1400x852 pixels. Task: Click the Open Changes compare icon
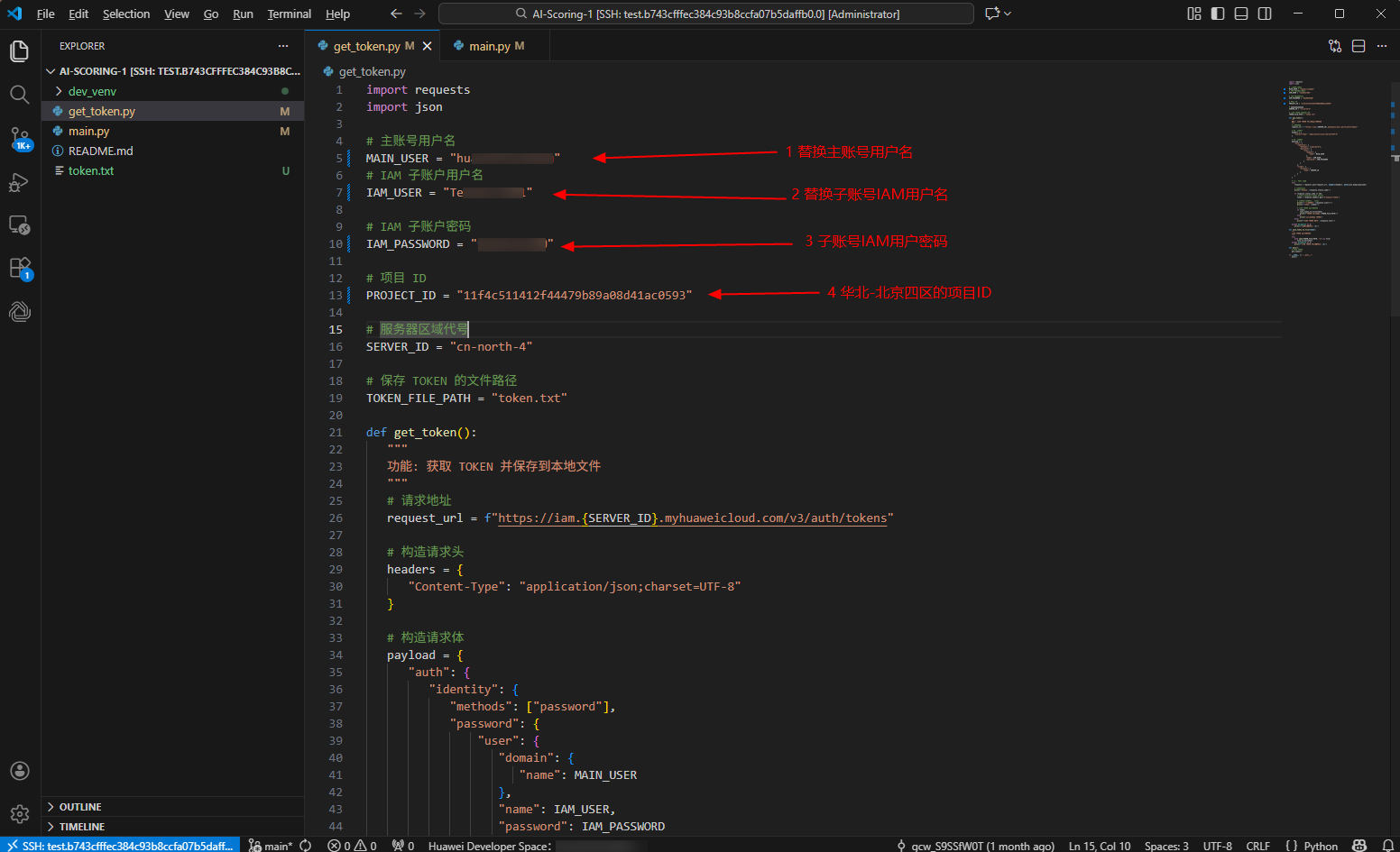(1335, 46)
